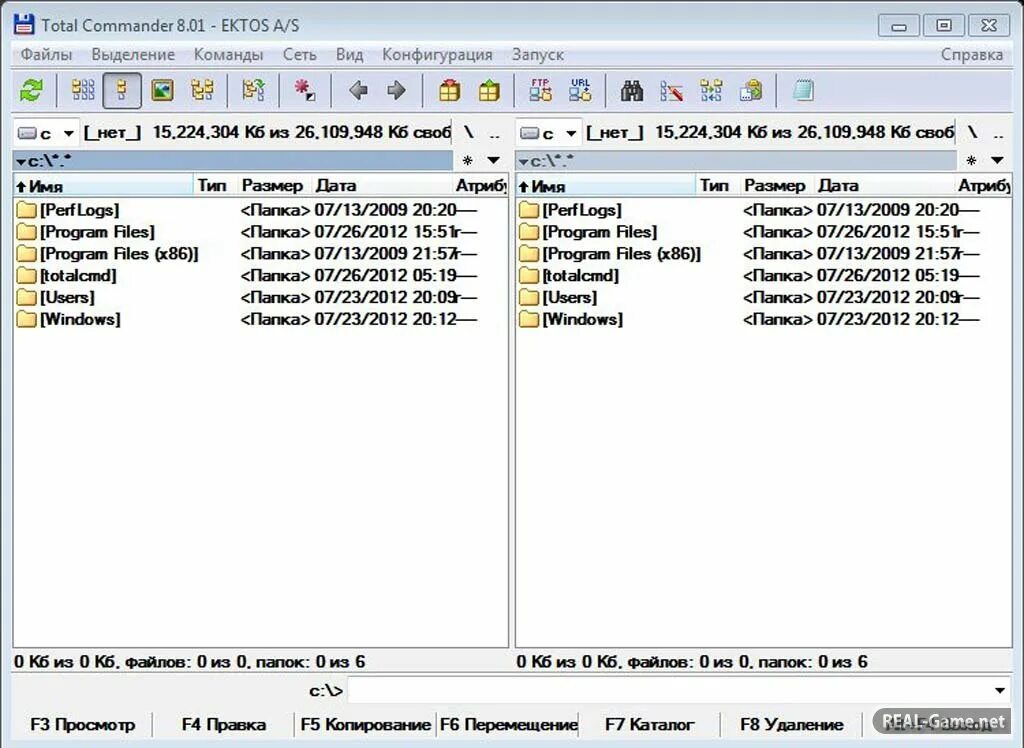The height and width of the screenshot is (748, 1024).
Task: Open right panel directory history arrow
Action: pyautogui.click(x=997, y=160)
